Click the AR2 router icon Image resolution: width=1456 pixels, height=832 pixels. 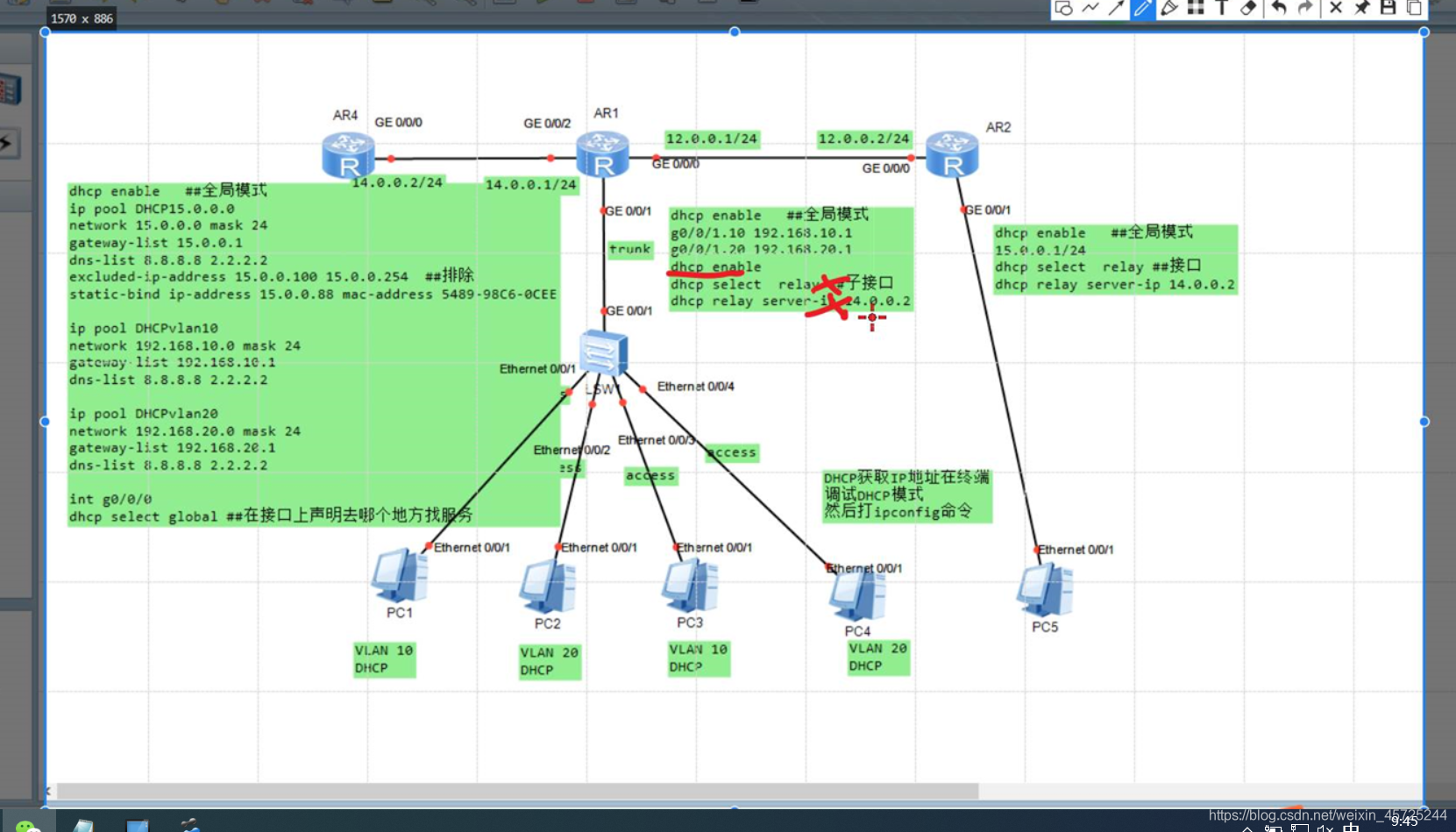(x=952, y=154)
